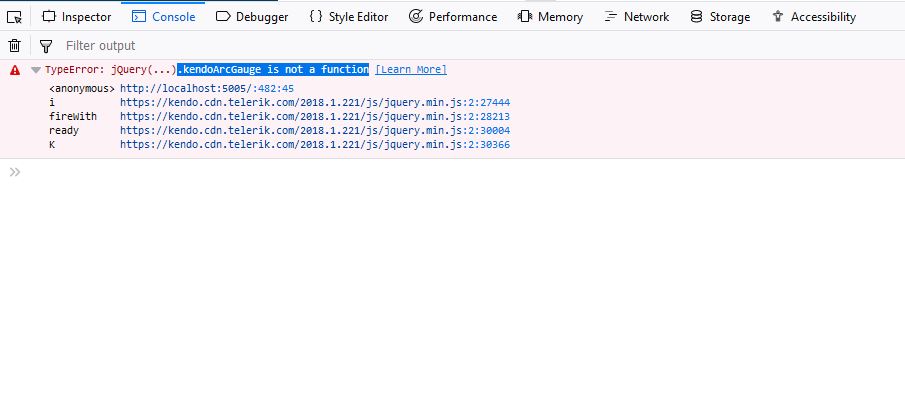905x394 pixels.
Task: Click the K stack frame name
Action: click(52, 144)
